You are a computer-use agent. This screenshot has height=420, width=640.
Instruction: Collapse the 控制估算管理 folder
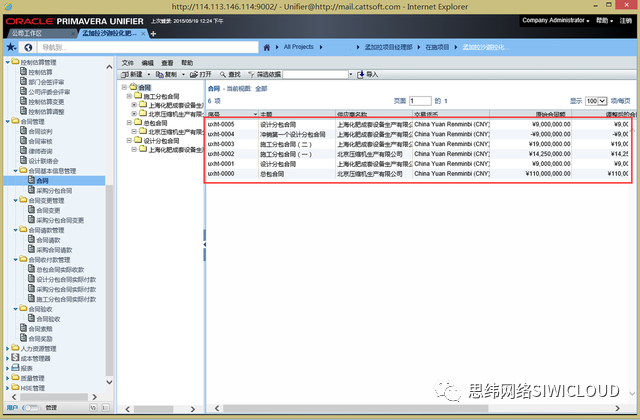tap(7, 62)
